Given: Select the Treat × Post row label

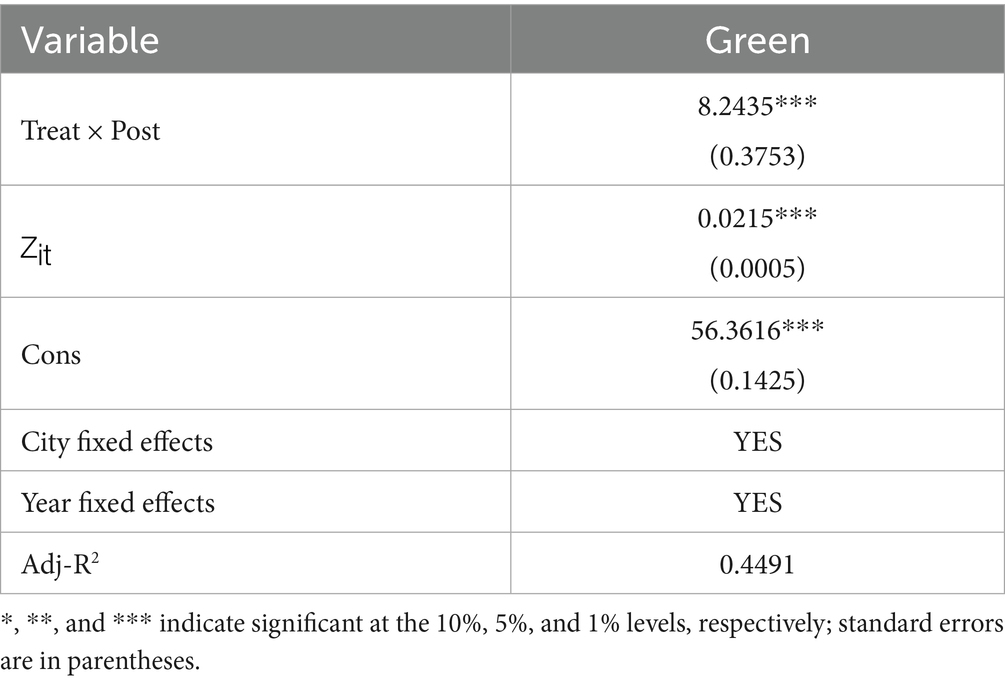Looking at the screenshot, I should pyautogui.click(x=91, y=131).
